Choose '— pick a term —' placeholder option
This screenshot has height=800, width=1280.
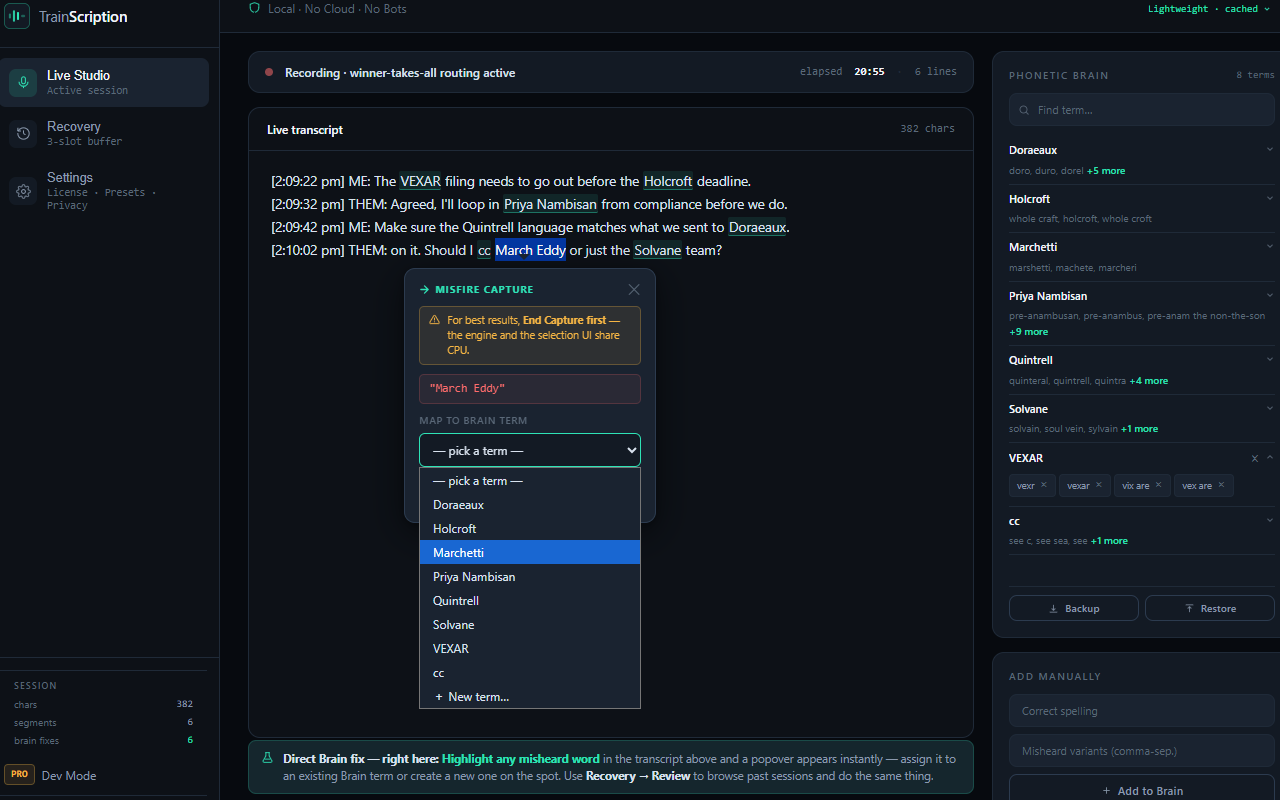click(x=530, y=481)
